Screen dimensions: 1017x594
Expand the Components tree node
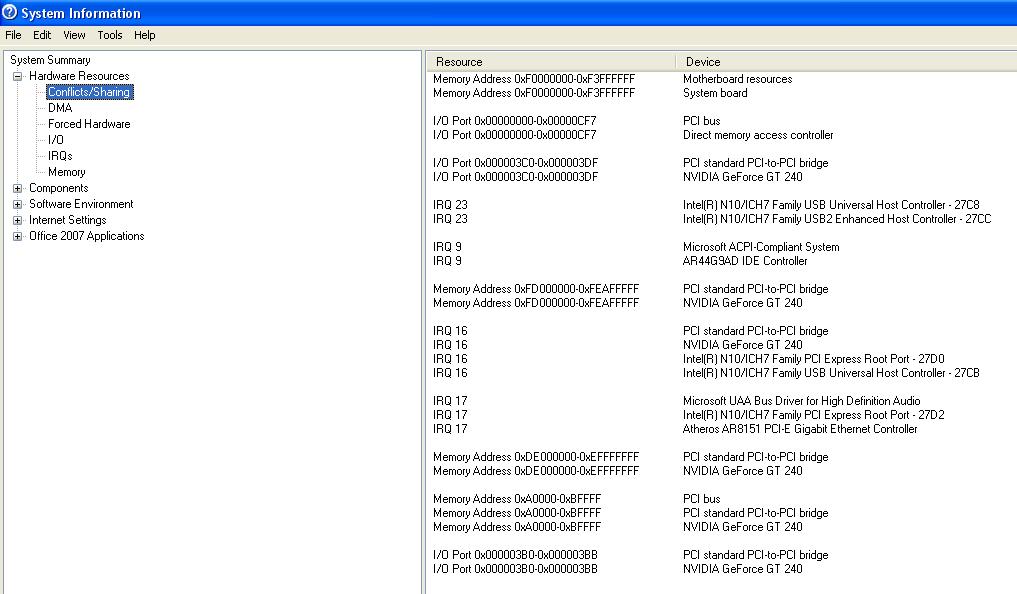pos(17,188)
